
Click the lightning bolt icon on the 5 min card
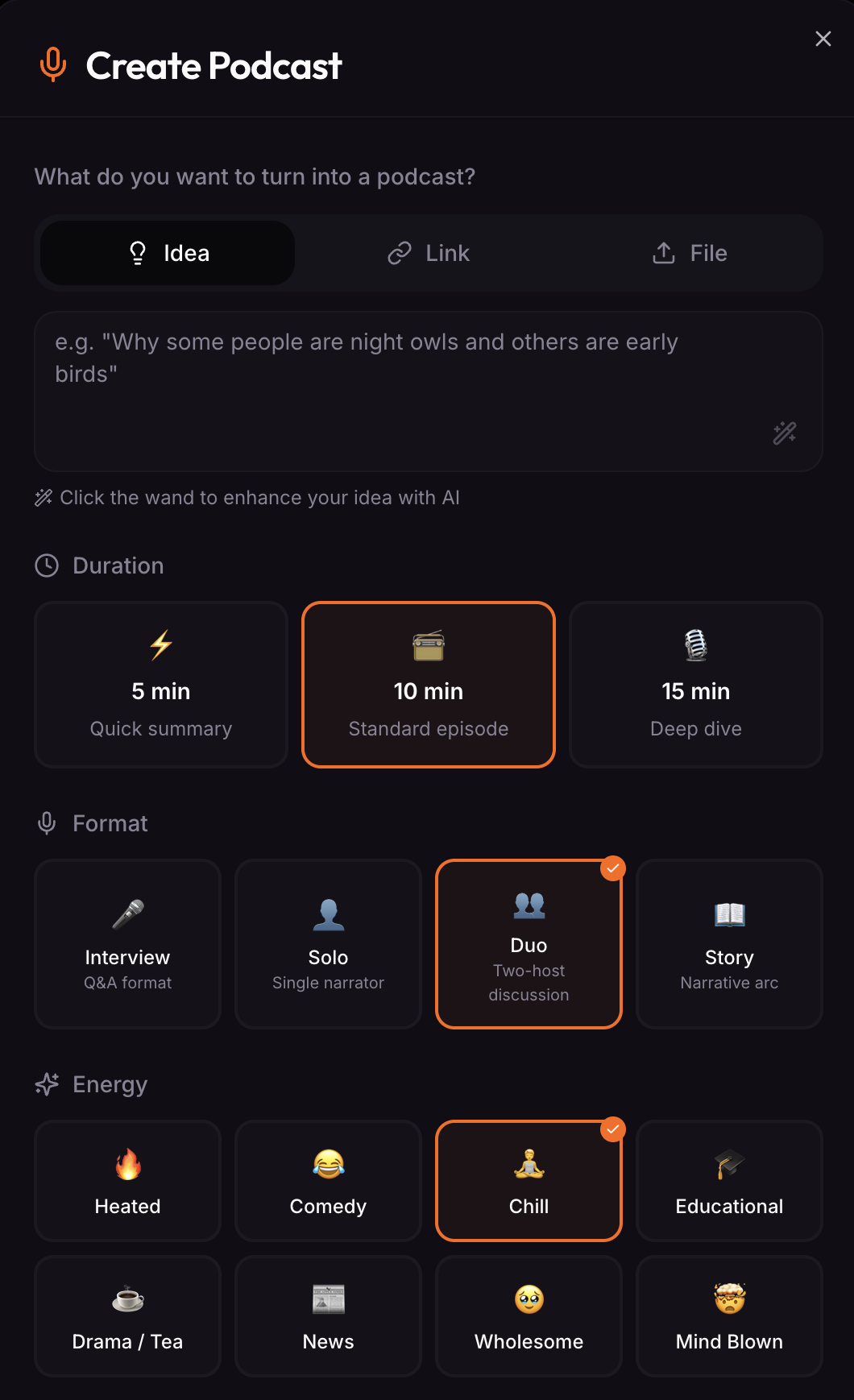tap(160, 644)
